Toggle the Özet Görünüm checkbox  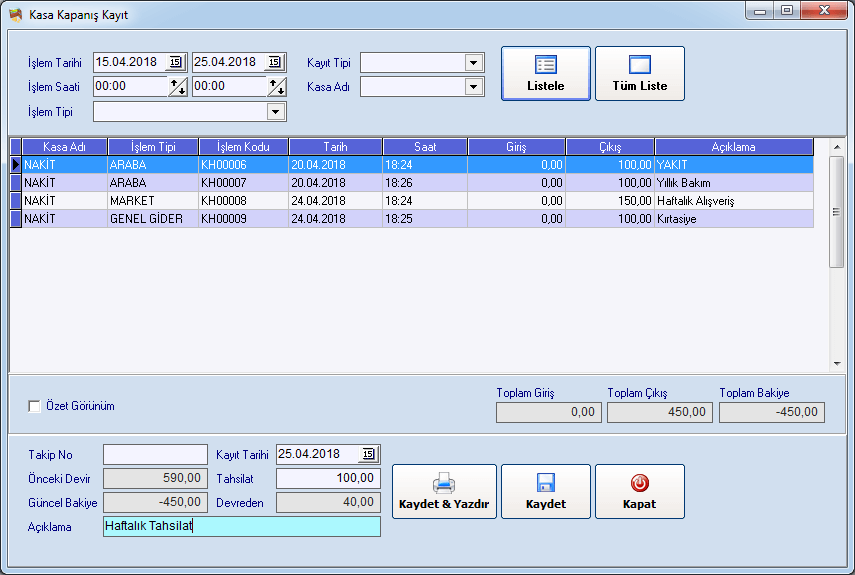pyautogui.click(x=34, y=407)
